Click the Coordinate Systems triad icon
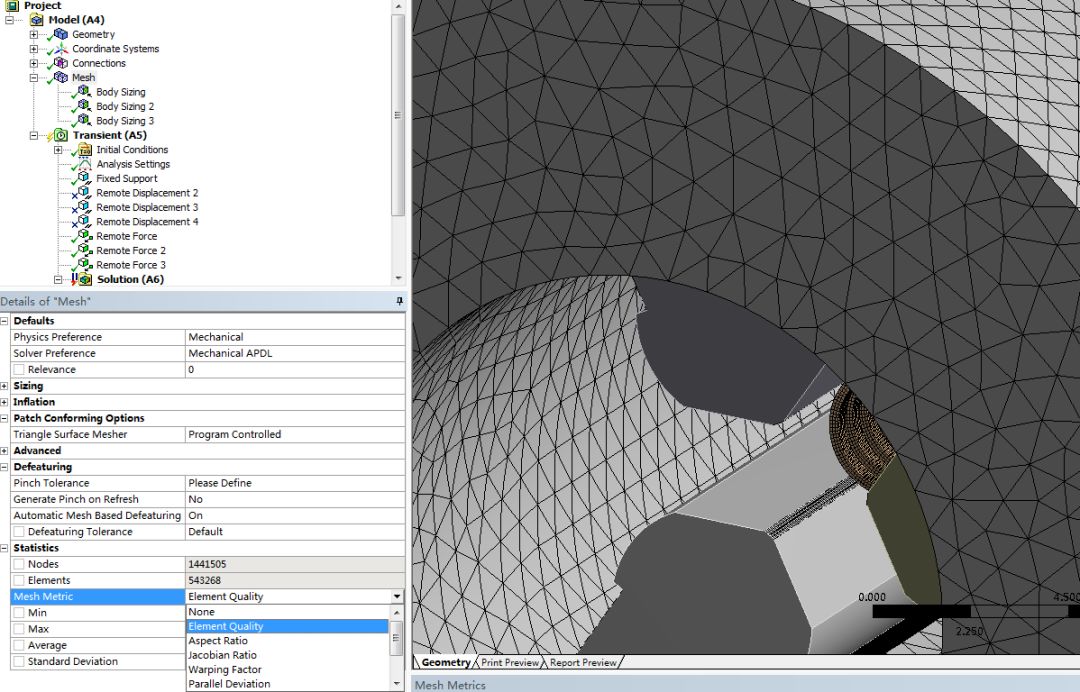Viewport: 1080px width, 692px height. (x=61, y=49)
